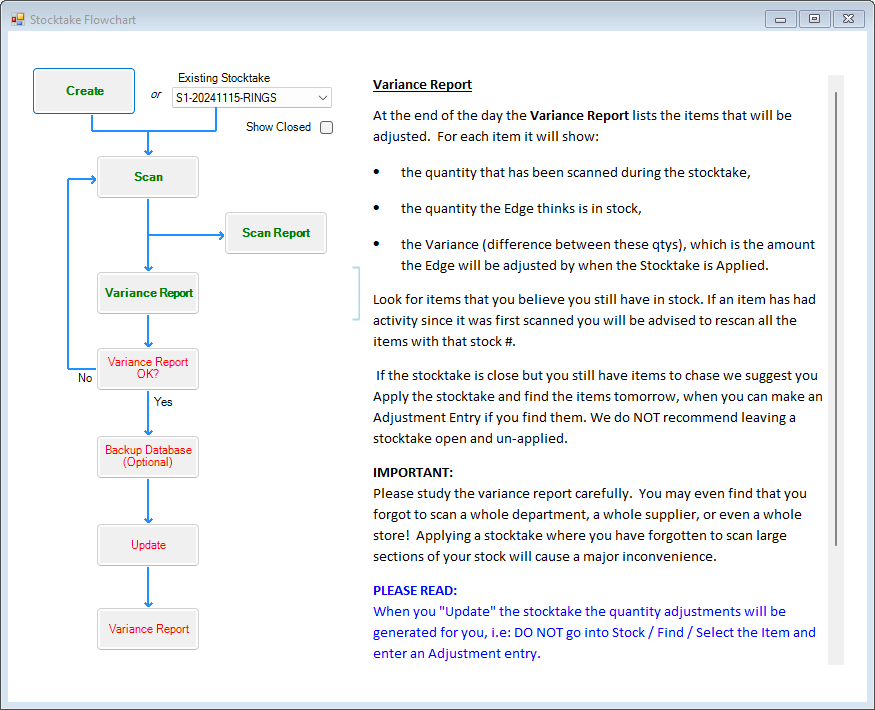875x710 pixels.
Task: Click the PLEASE READ blue heading text
Action: coord(412,590)
